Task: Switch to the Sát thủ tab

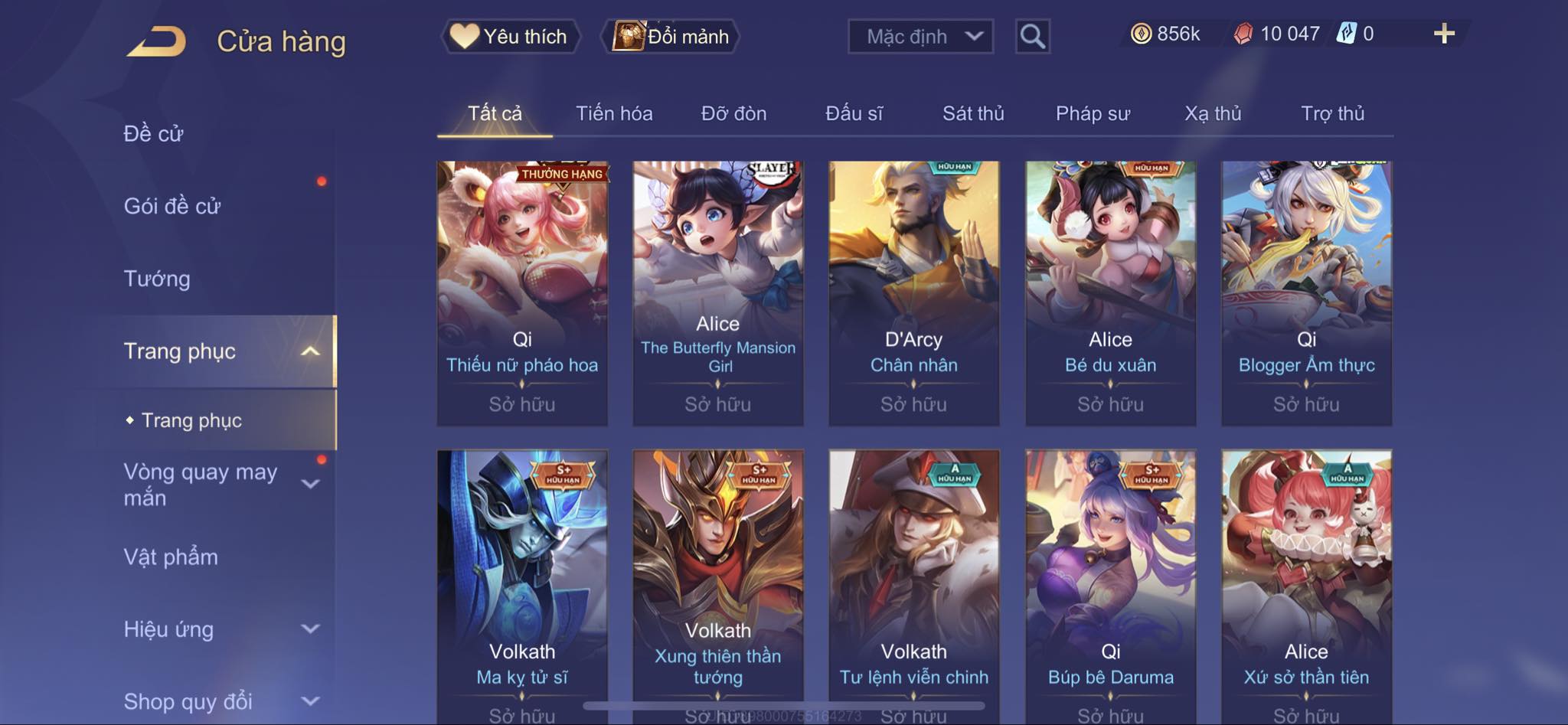Action: 973,113
